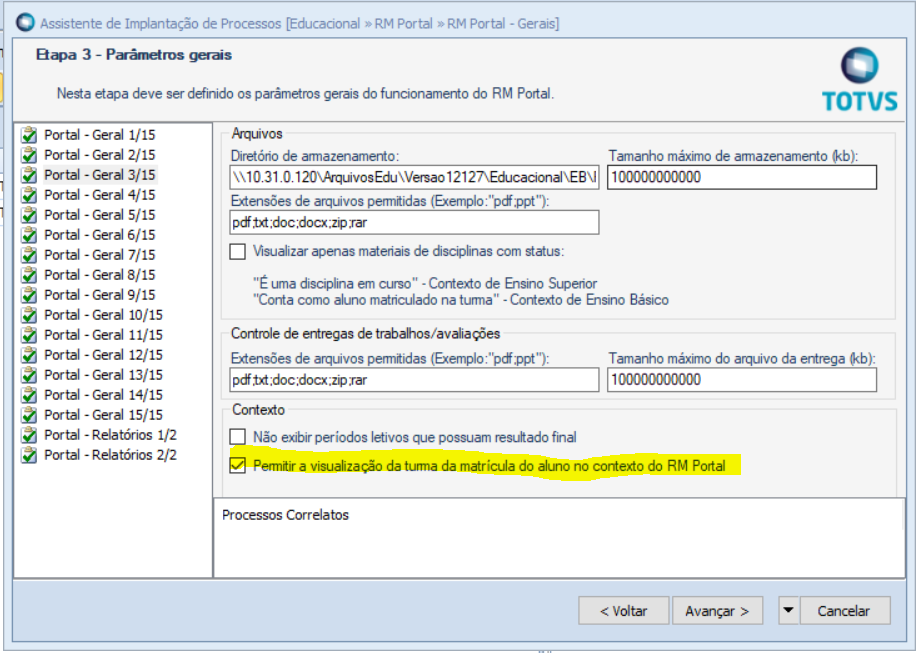The width and height of the screenshot is (916, 653).
Task: Click the checkmark icon beside Portal - Geral 1/15
Action: [29, 135]
